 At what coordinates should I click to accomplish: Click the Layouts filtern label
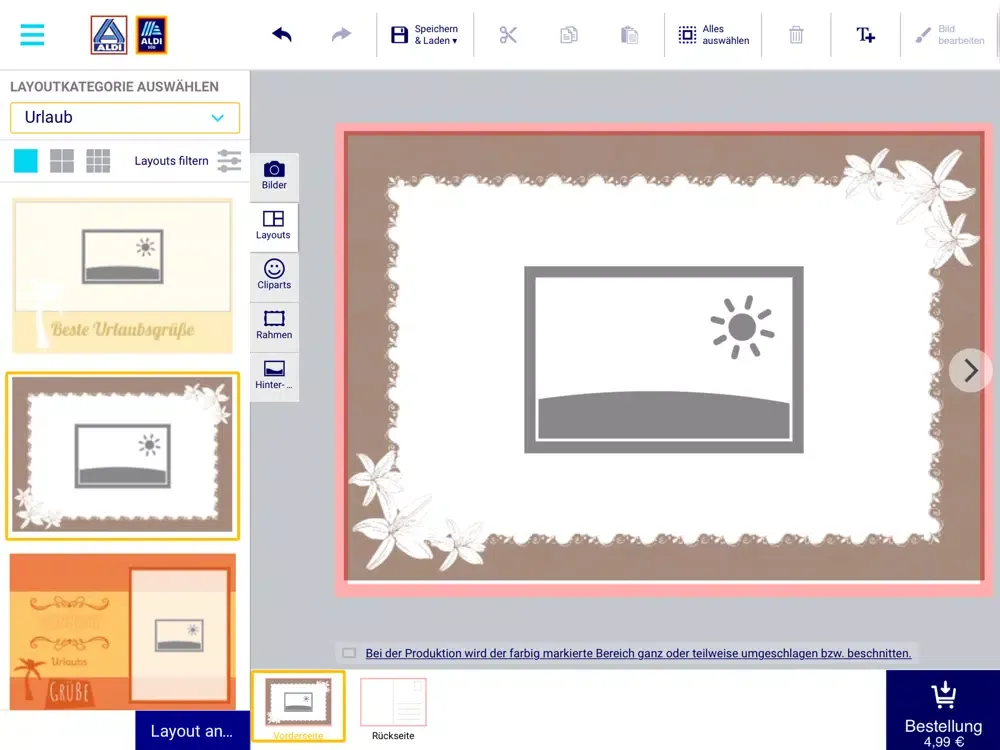pyautogui.click(x=171, y=161)
